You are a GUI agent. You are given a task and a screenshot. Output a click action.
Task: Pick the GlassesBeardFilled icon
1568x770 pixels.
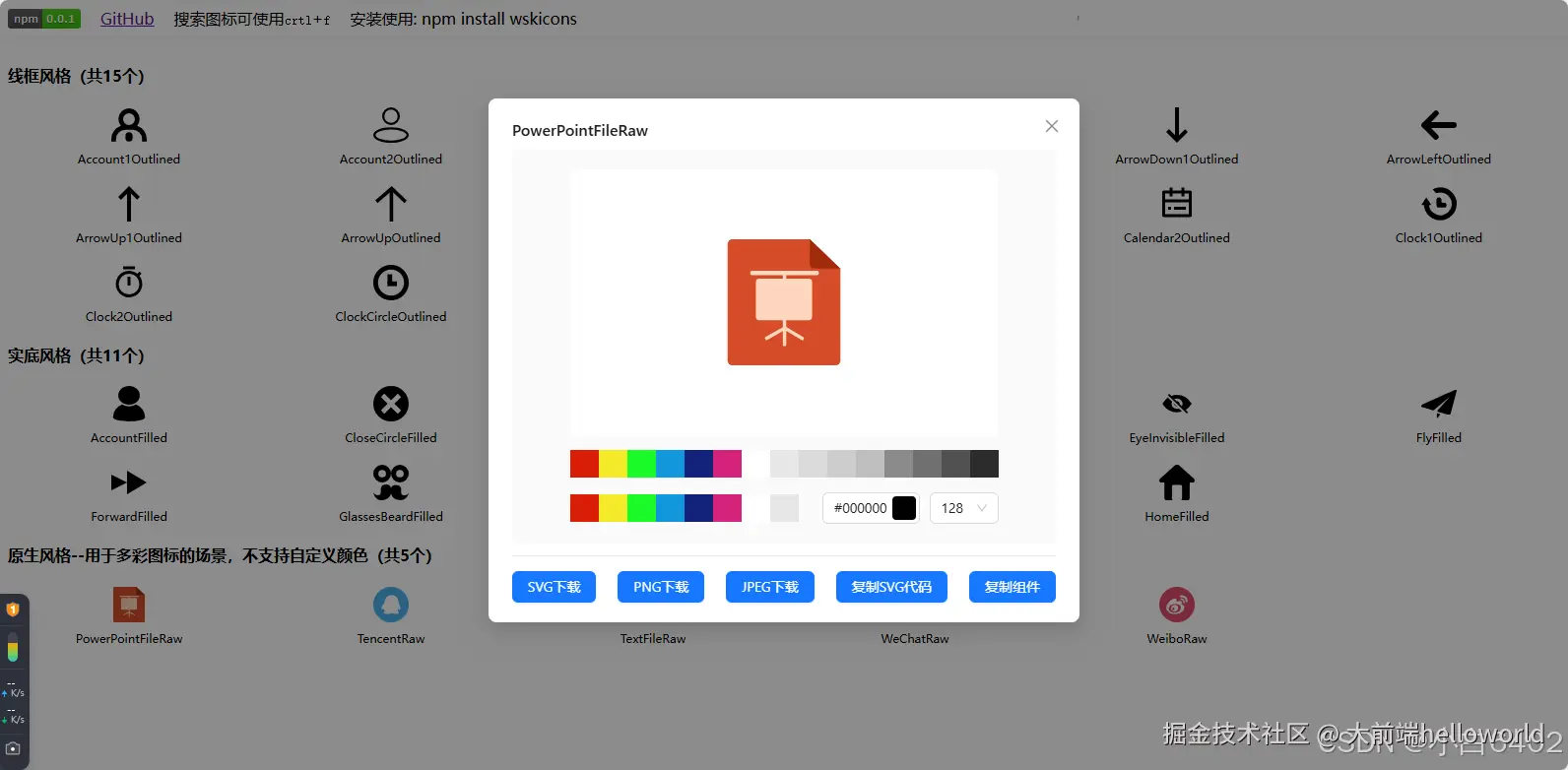coord(391,482)
